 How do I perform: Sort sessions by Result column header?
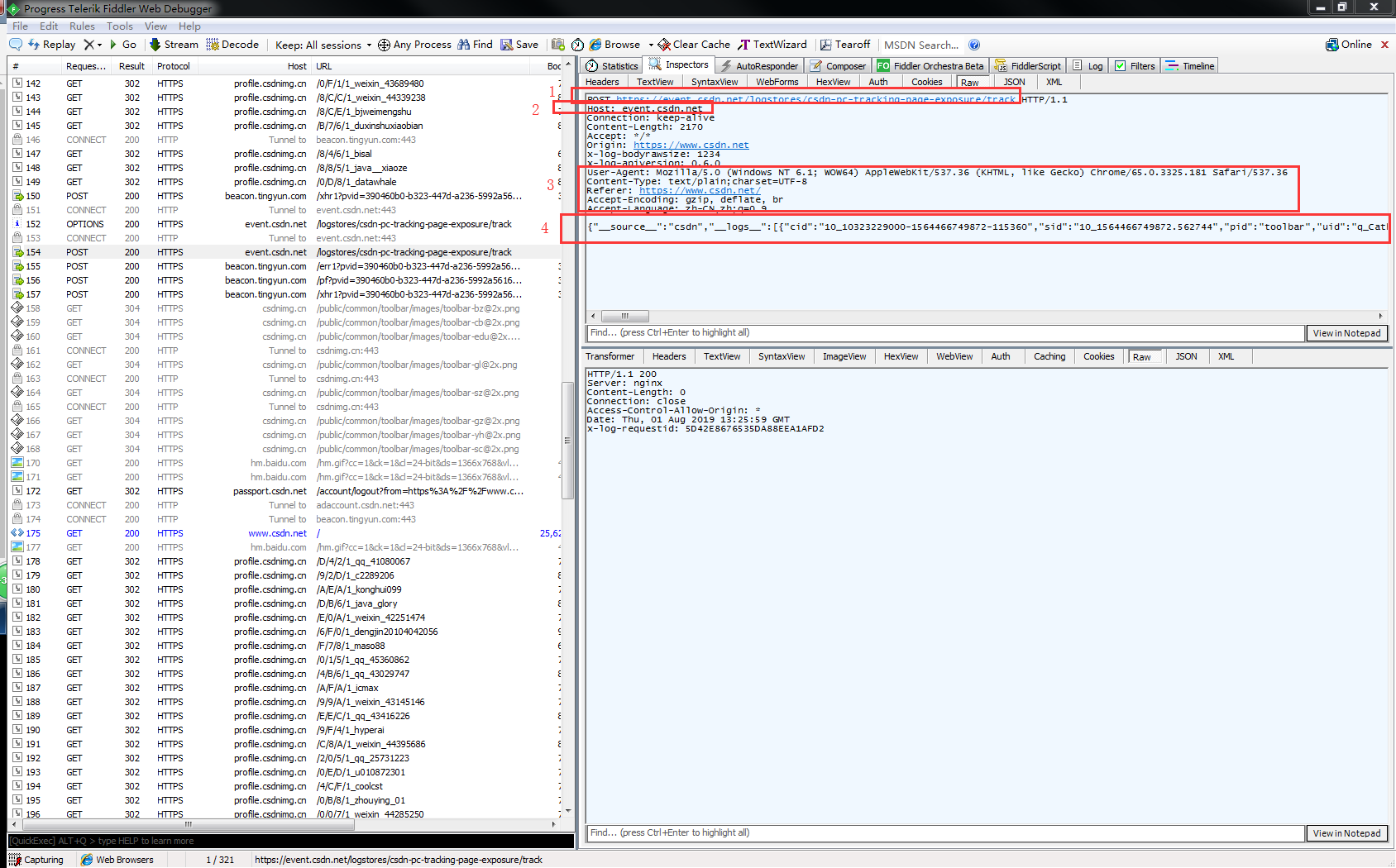pyautogui.click(x=131, y=66)
